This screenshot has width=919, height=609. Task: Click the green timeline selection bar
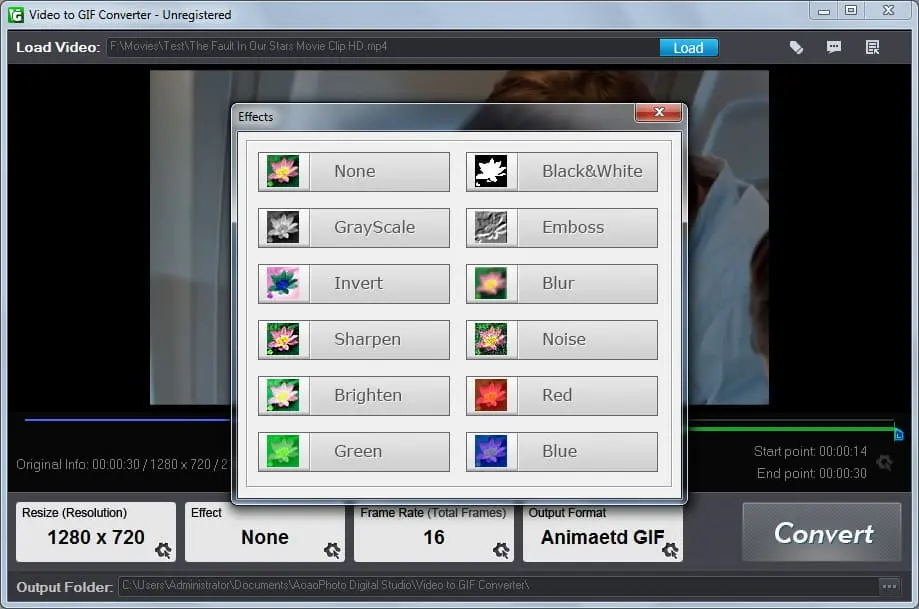click(x=791, y=430)
